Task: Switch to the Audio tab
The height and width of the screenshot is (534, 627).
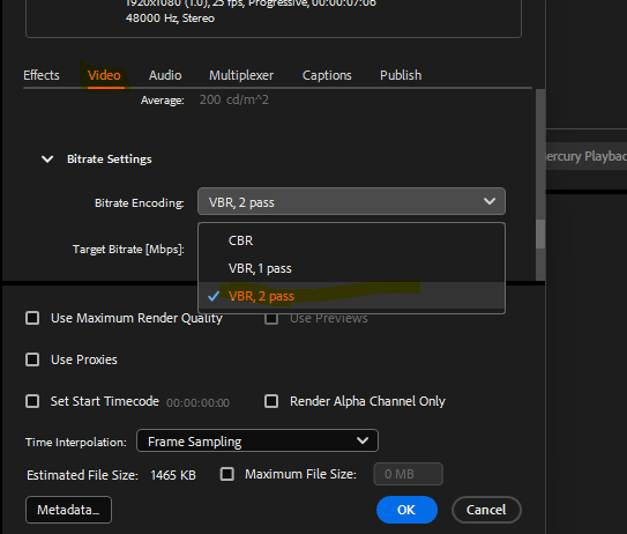Action: tap(165, 75)
